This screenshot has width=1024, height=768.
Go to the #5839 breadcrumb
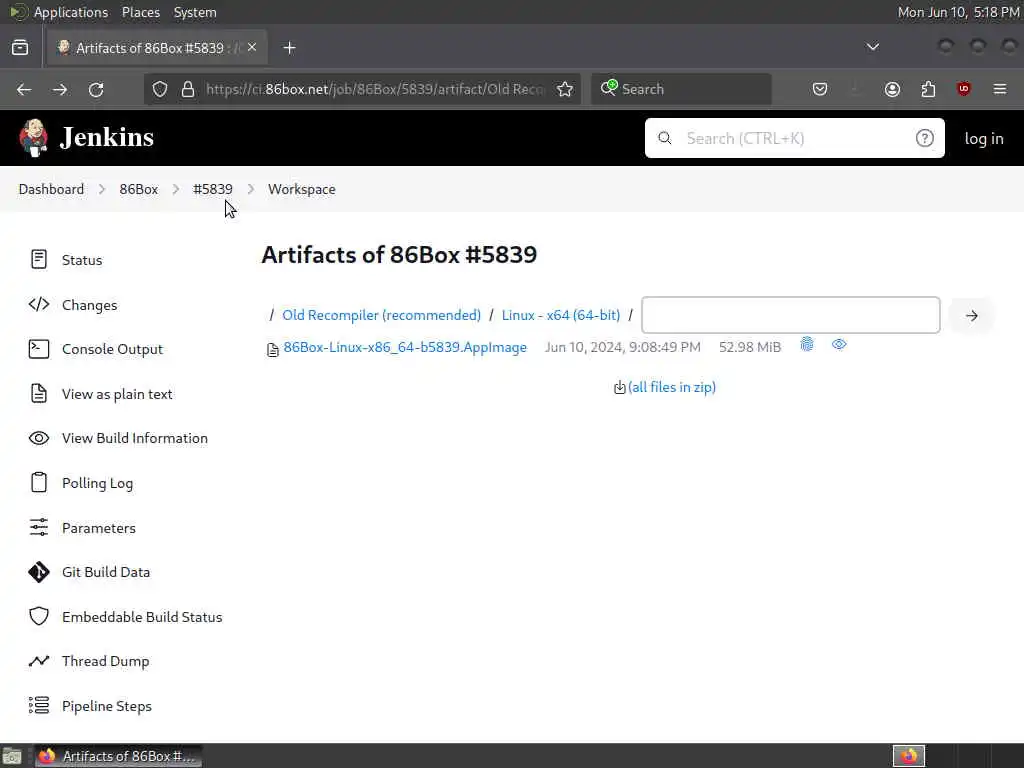click(213, 189)
